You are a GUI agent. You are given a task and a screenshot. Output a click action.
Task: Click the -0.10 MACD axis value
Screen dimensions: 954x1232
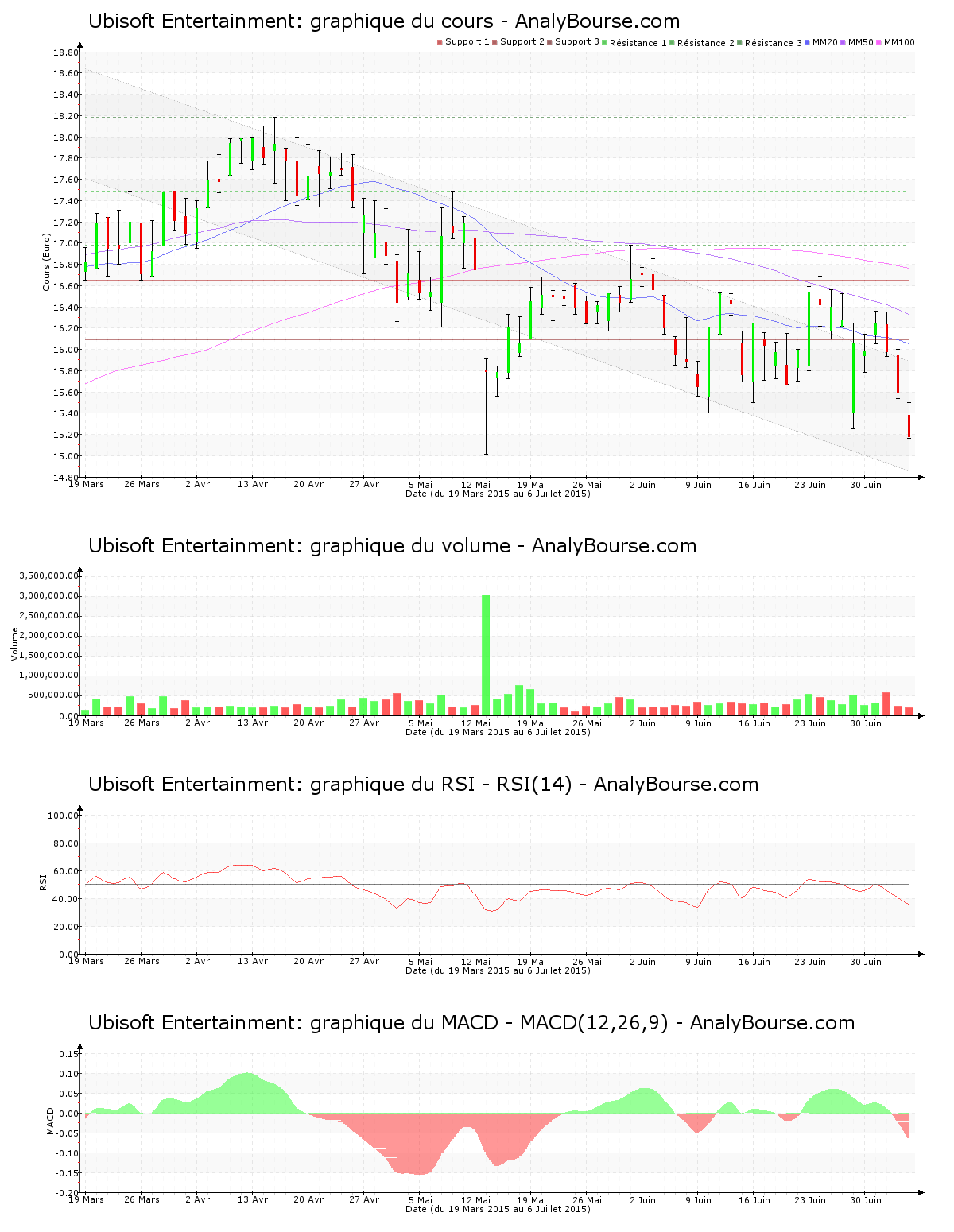point(68,1153)
